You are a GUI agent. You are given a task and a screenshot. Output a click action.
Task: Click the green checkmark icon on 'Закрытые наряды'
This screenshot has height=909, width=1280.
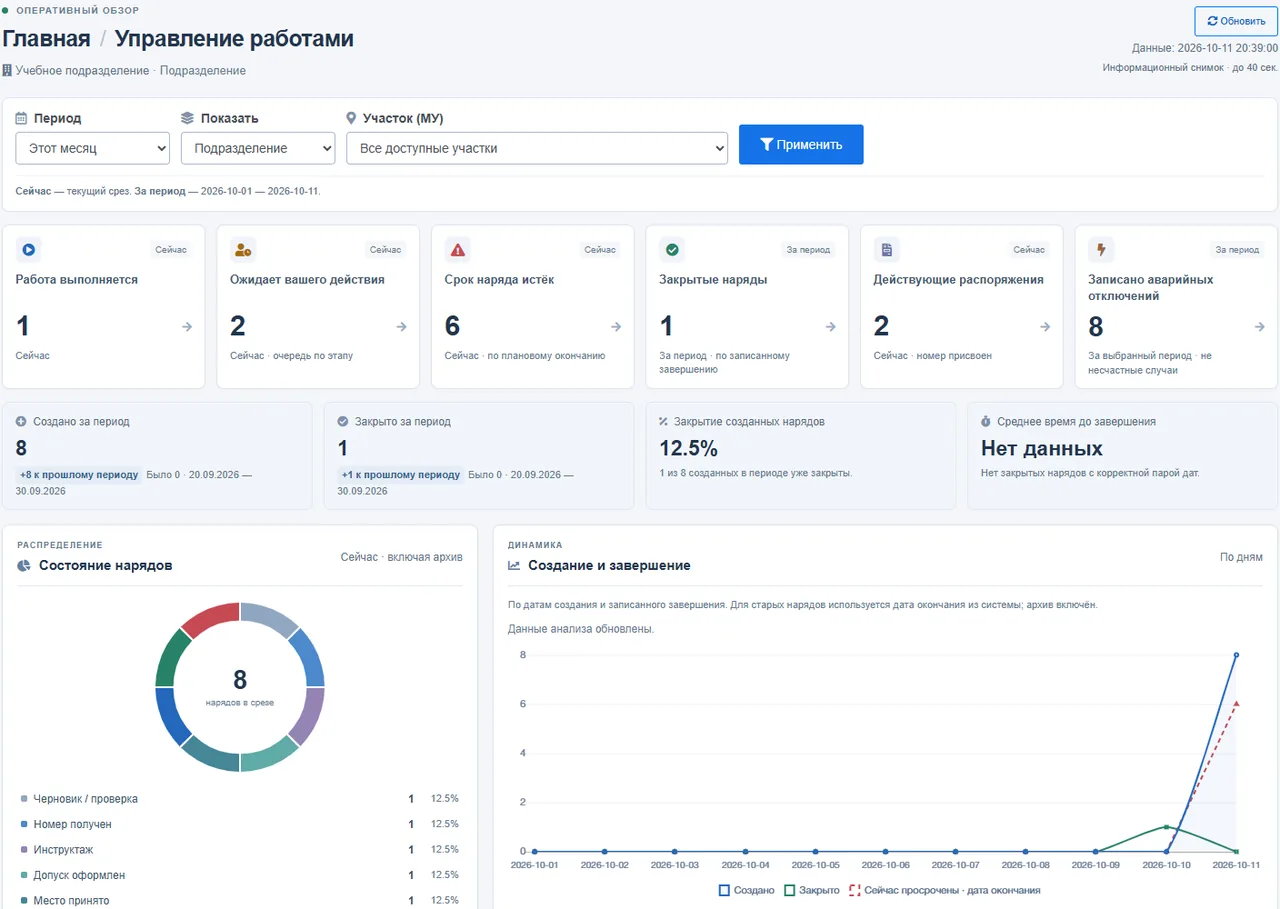click(x=672, y=249)
